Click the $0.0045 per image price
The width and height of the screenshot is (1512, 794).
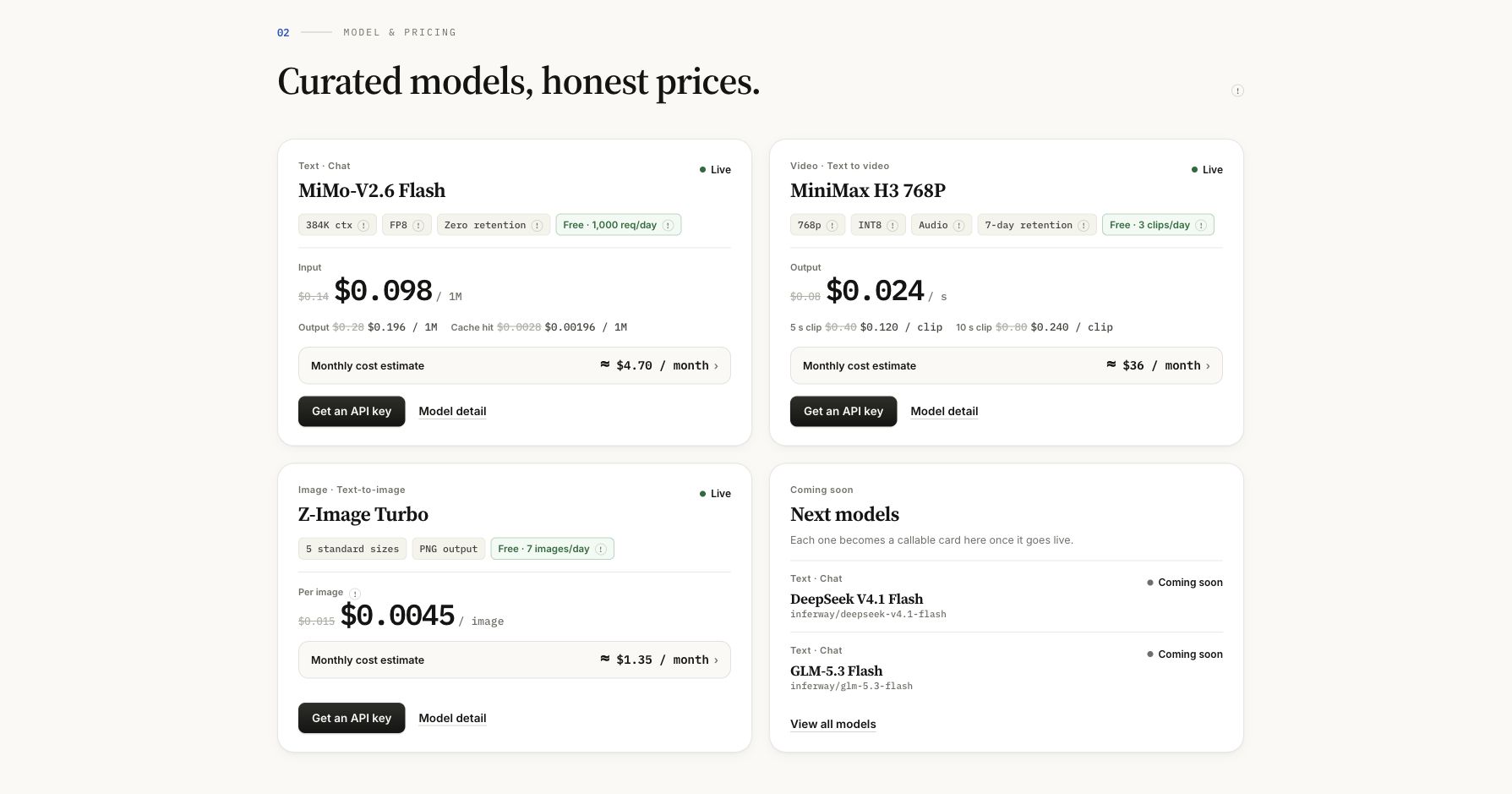[x=397, y=615]
